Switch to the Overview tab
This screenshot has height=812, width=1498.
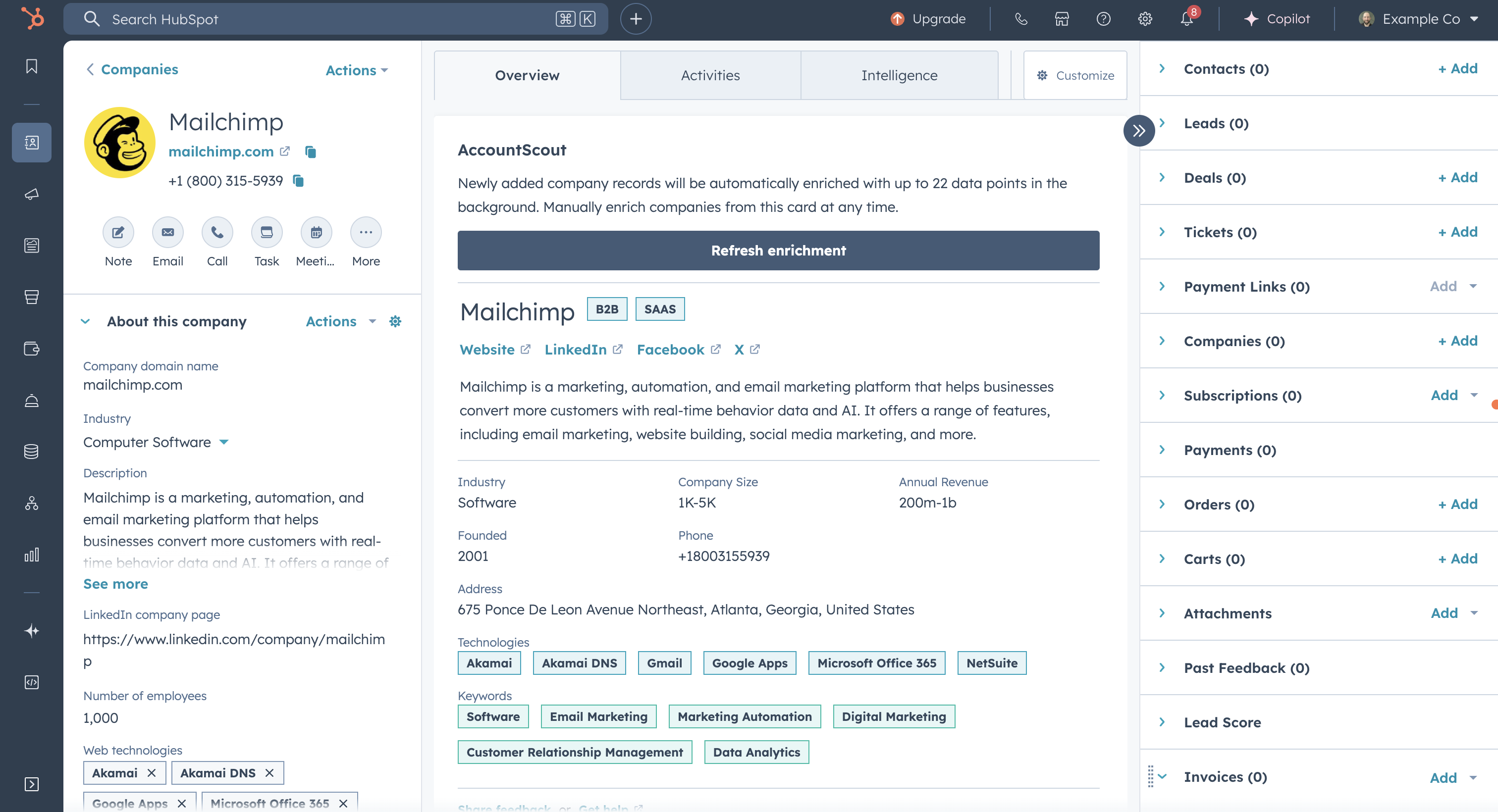(x=527, y=75)
